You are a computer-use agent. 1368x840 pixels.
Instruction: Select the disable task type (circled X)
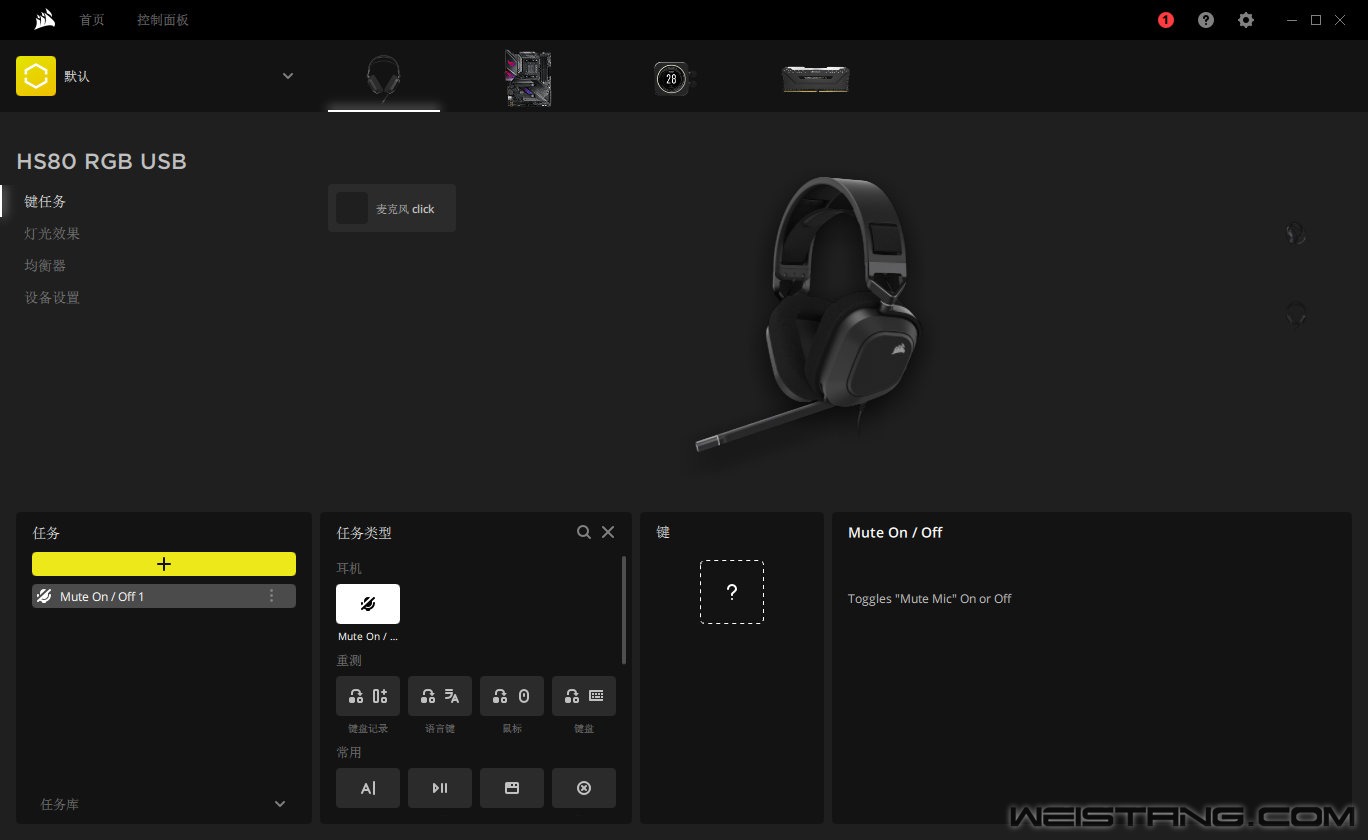pos(584,788)
